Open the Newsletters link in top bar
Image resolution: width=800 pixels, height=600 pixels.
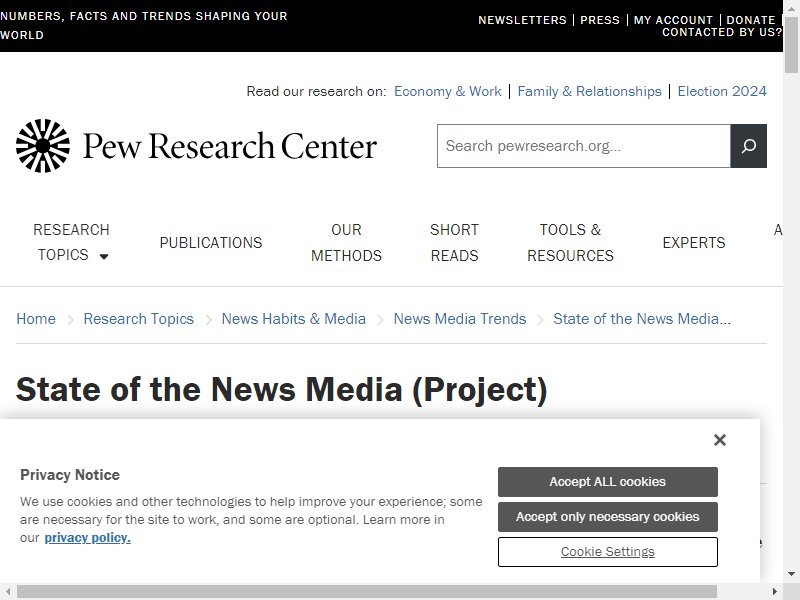[522, 20]
